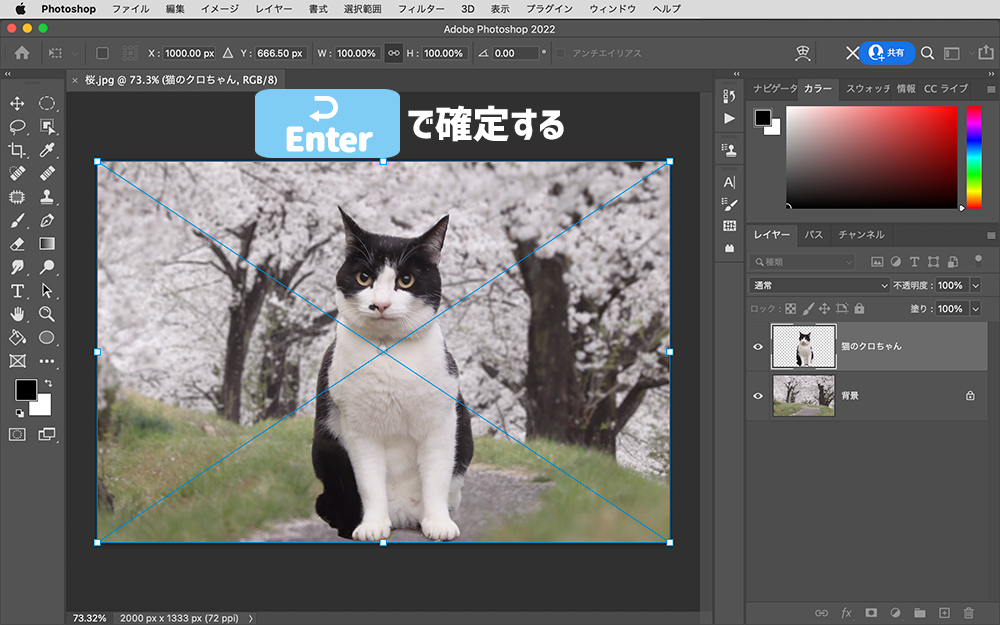
Task: Expand the status bar info arrow
Action: pyautogui.click(x=251, y=618)
